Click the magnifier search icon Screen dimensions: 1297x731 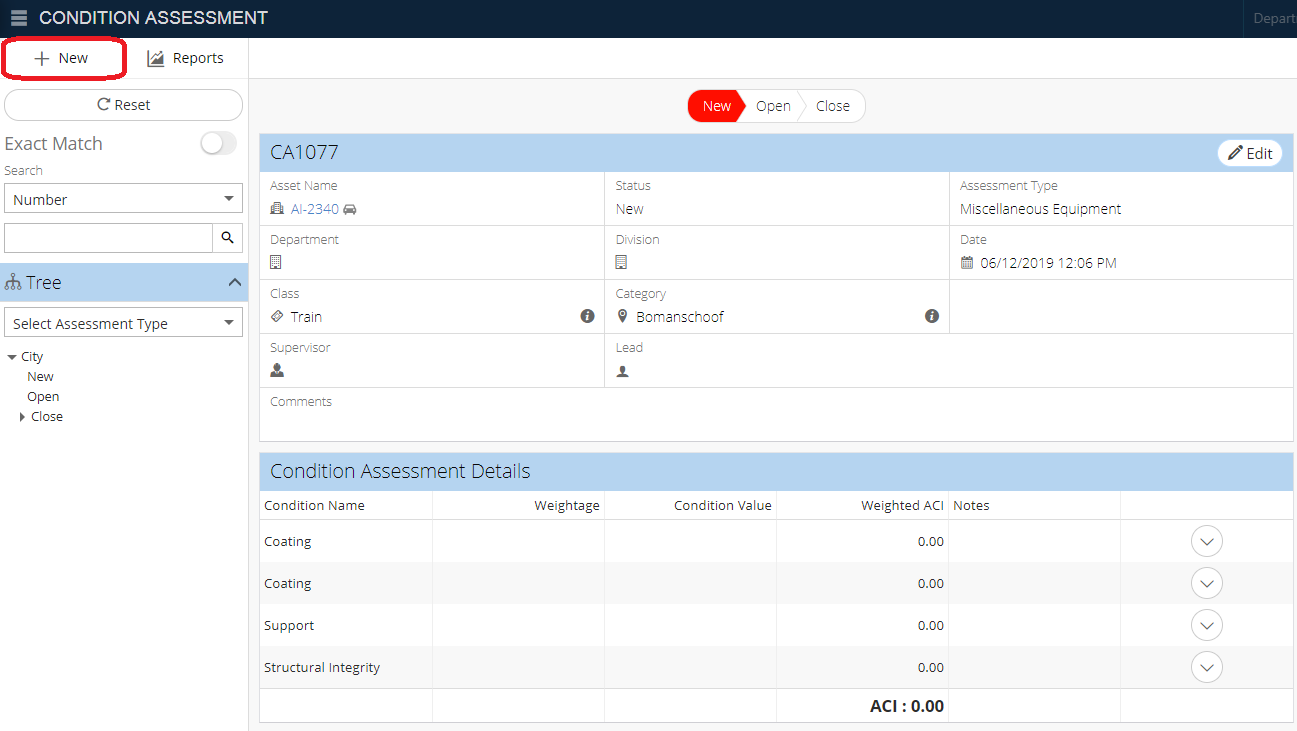[x=227, y=237]
